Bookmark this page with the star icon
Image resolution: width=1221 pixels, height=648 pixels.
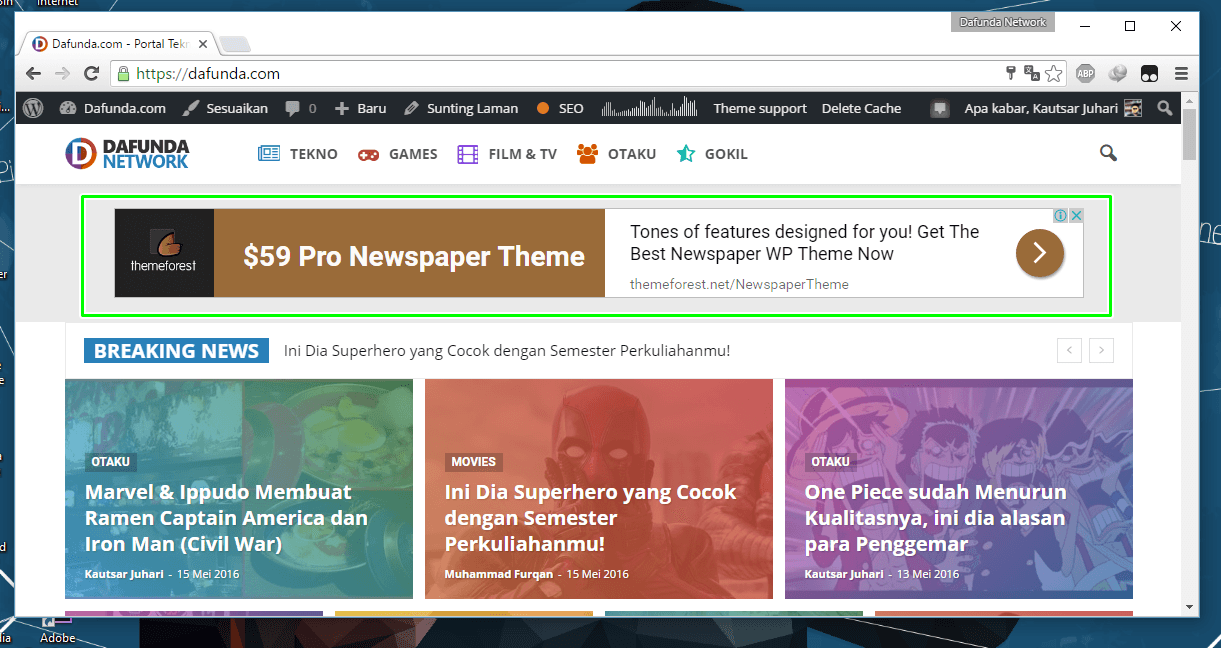(x=1054, y=73)
